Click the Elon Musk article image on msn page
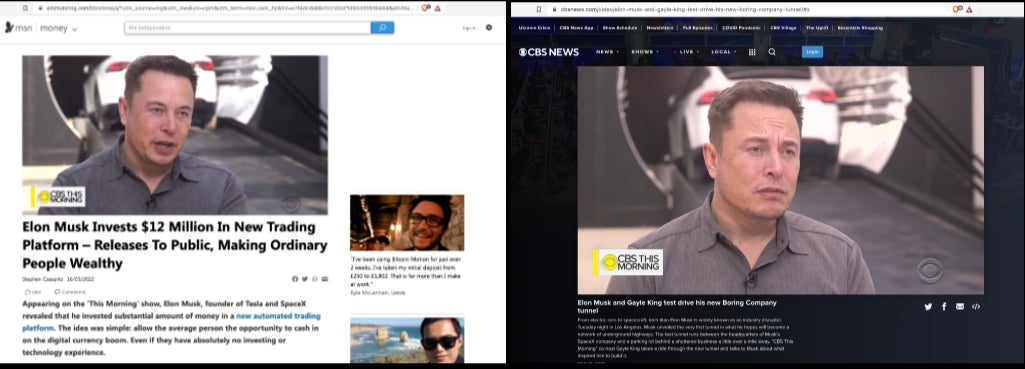 coord(175,135)
